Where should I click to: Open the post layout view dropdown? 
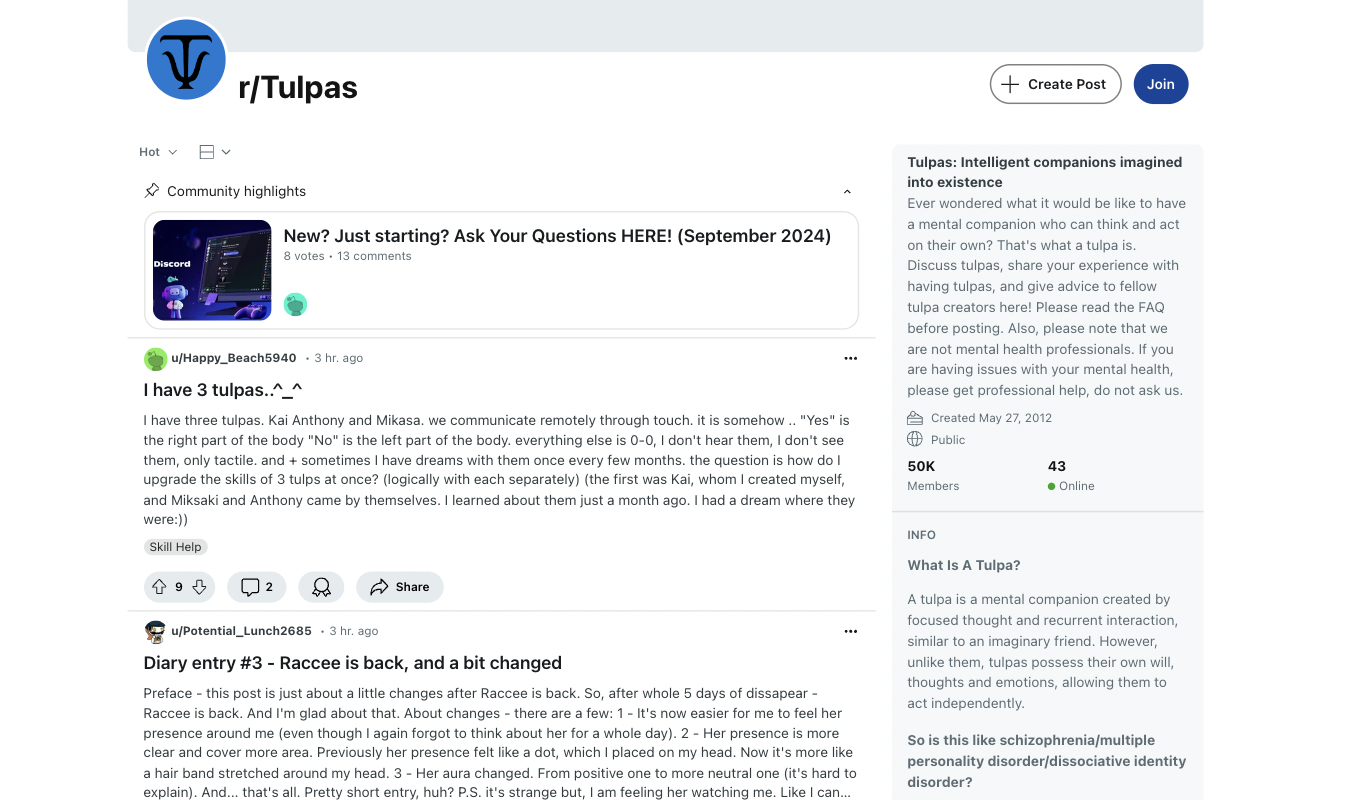pyautogui.click(x=214, y=151)
